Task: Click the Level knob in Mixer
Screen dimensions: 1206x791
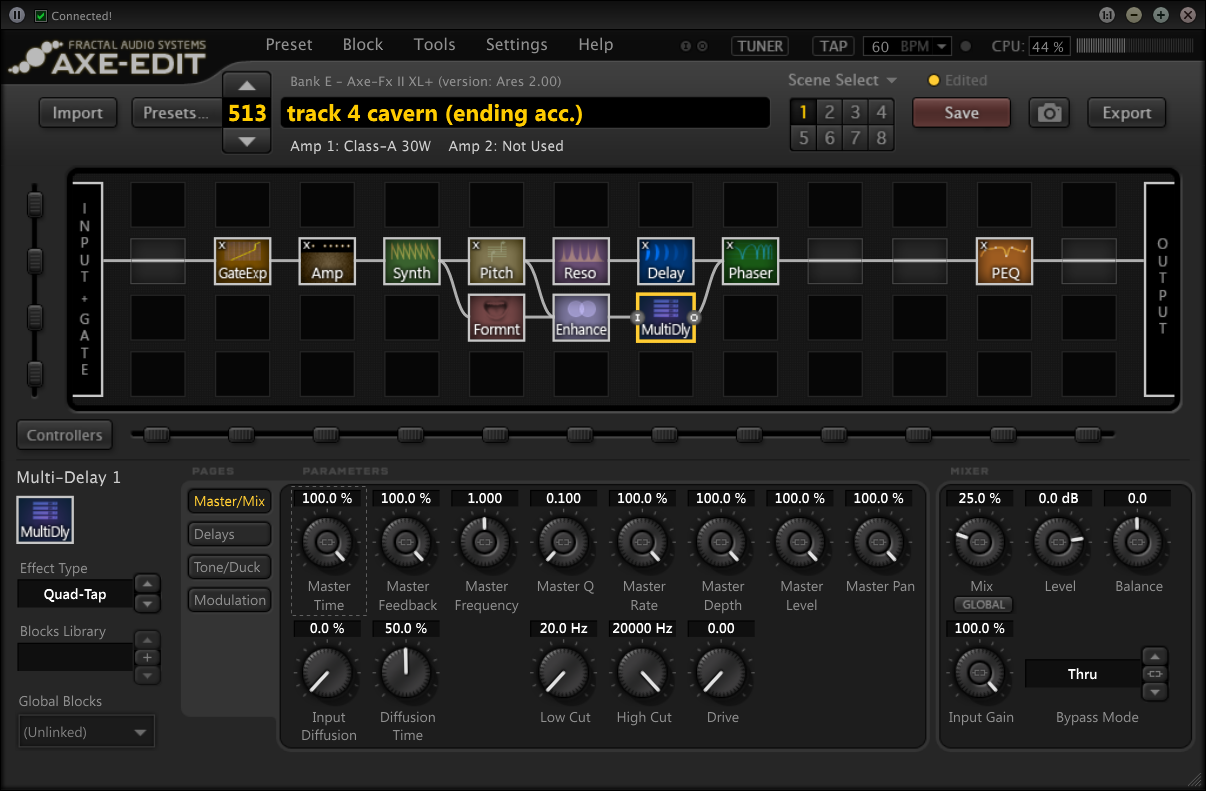Action: point(1059,541)
